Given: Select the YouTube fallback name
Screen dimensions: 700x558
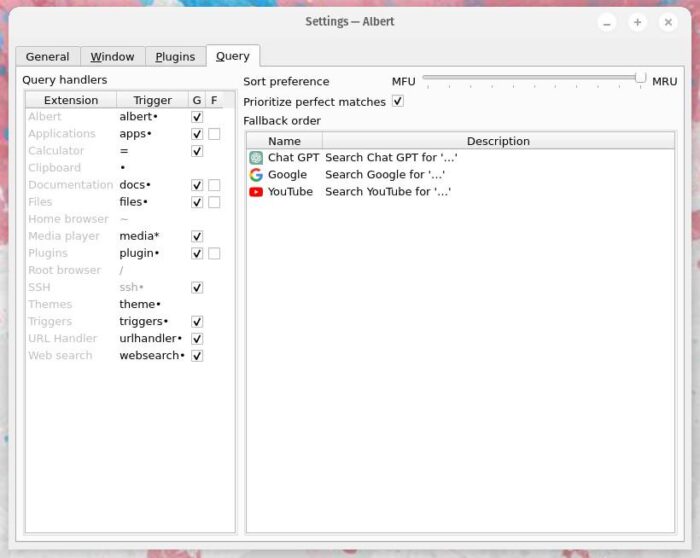Looking at the screenshot, I should tap(290, 192).
